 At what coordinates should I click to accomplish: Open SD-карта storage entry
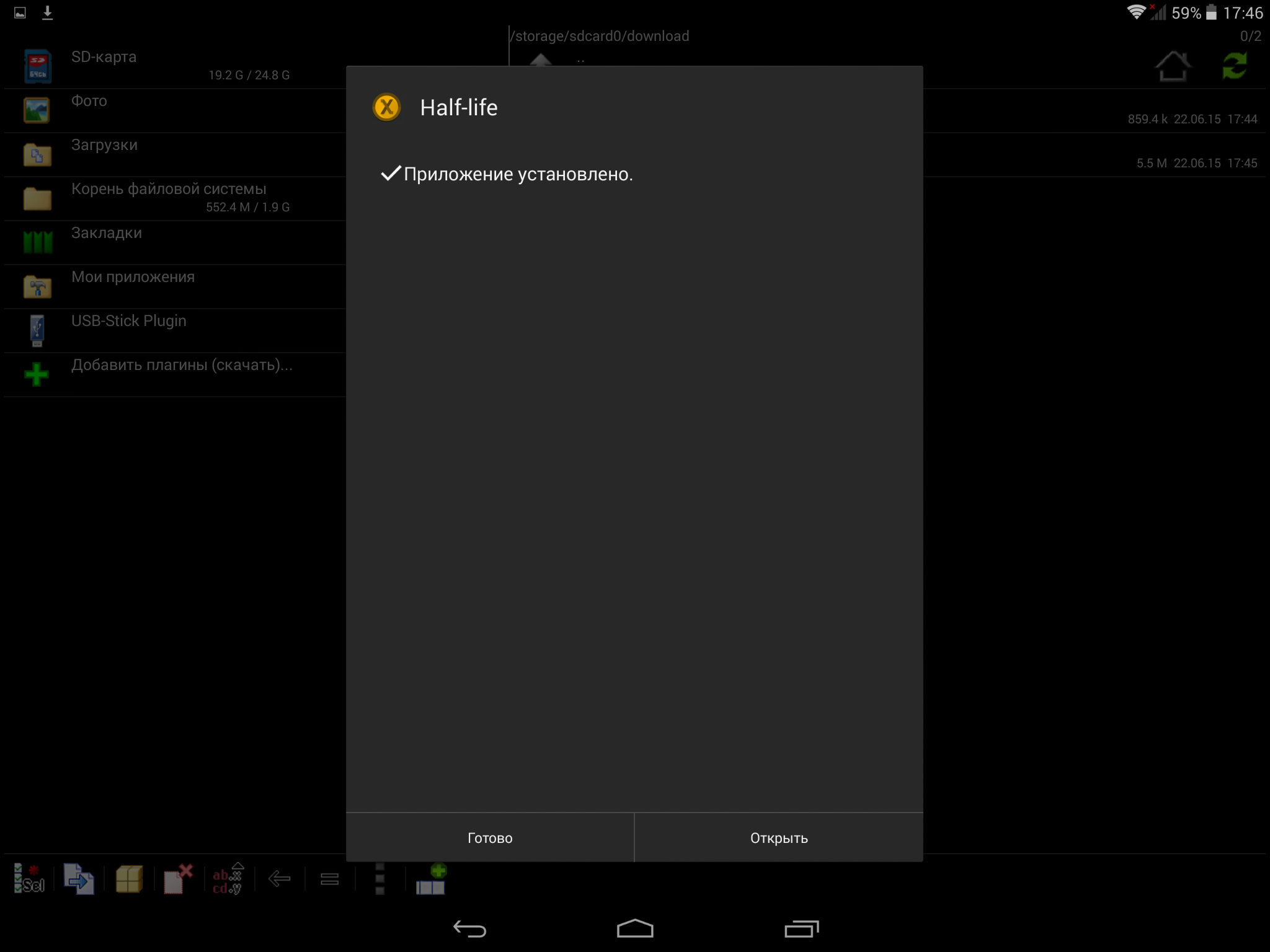point(175,66)
